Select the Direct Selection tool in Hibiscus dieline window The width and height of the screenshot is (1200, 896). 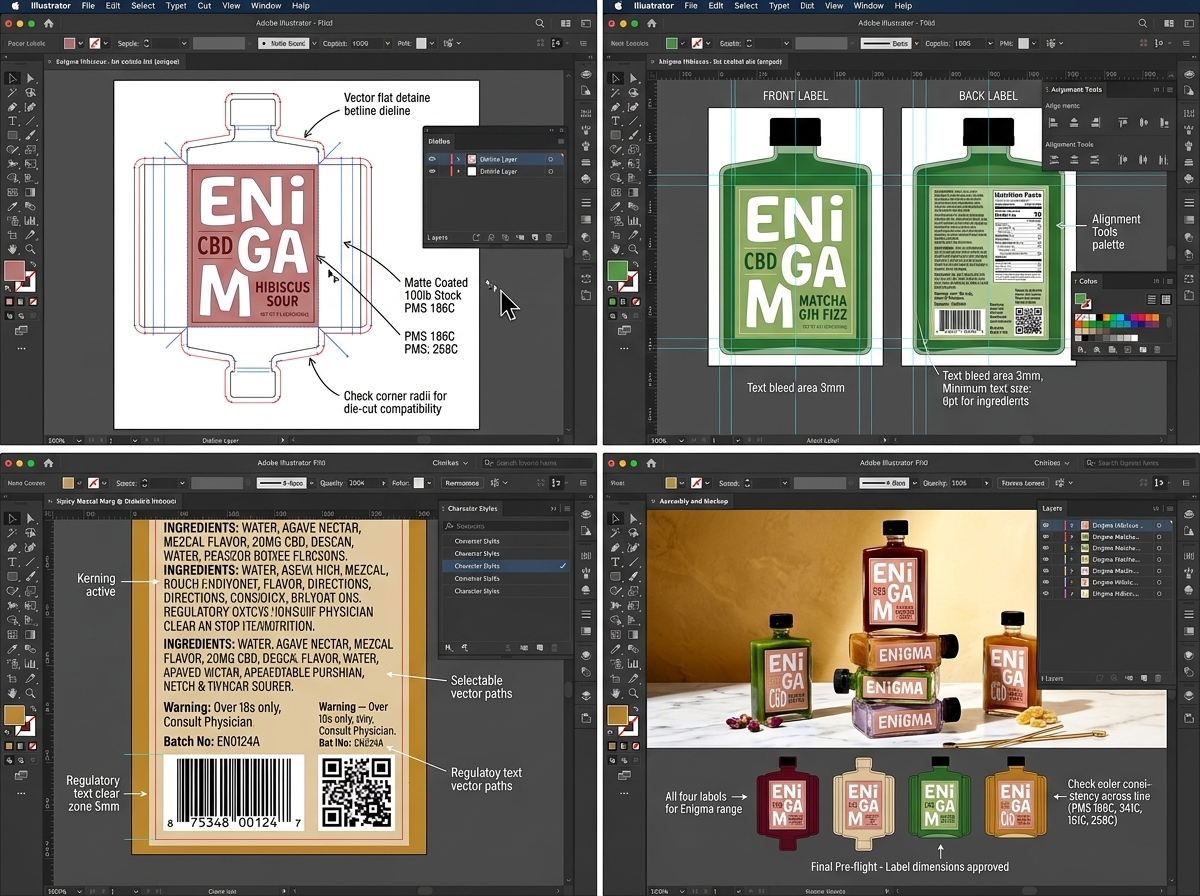click(30, 78)
